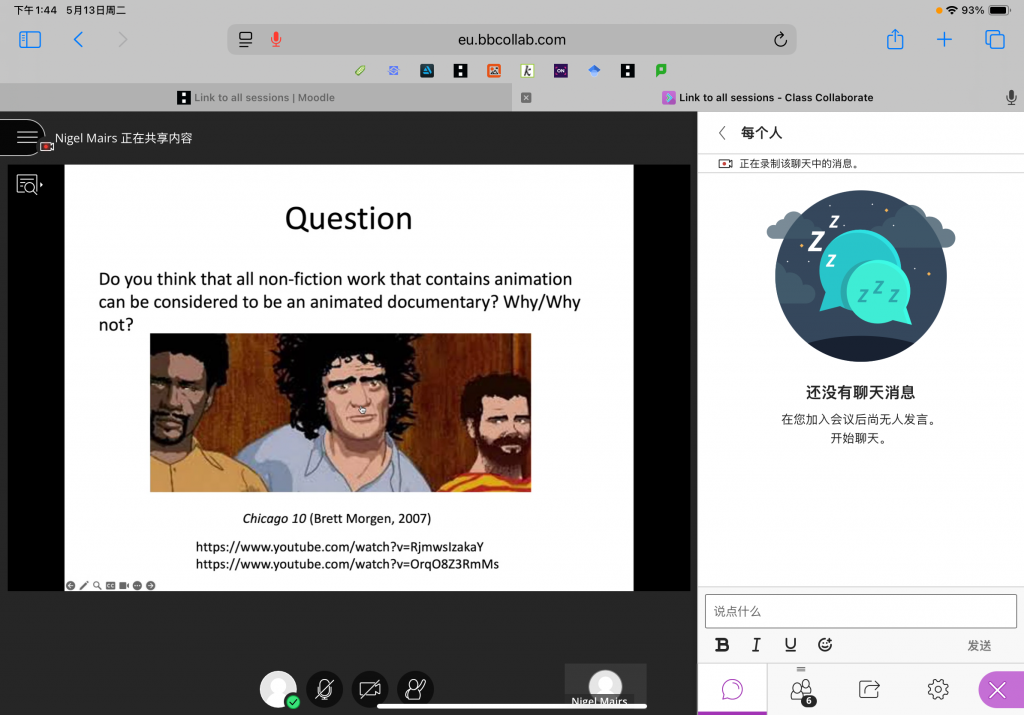Image resolution: width=1024 pixels, height=715 pixels.
Task: Switch to the Moodle tab
Action: [256, 97]
